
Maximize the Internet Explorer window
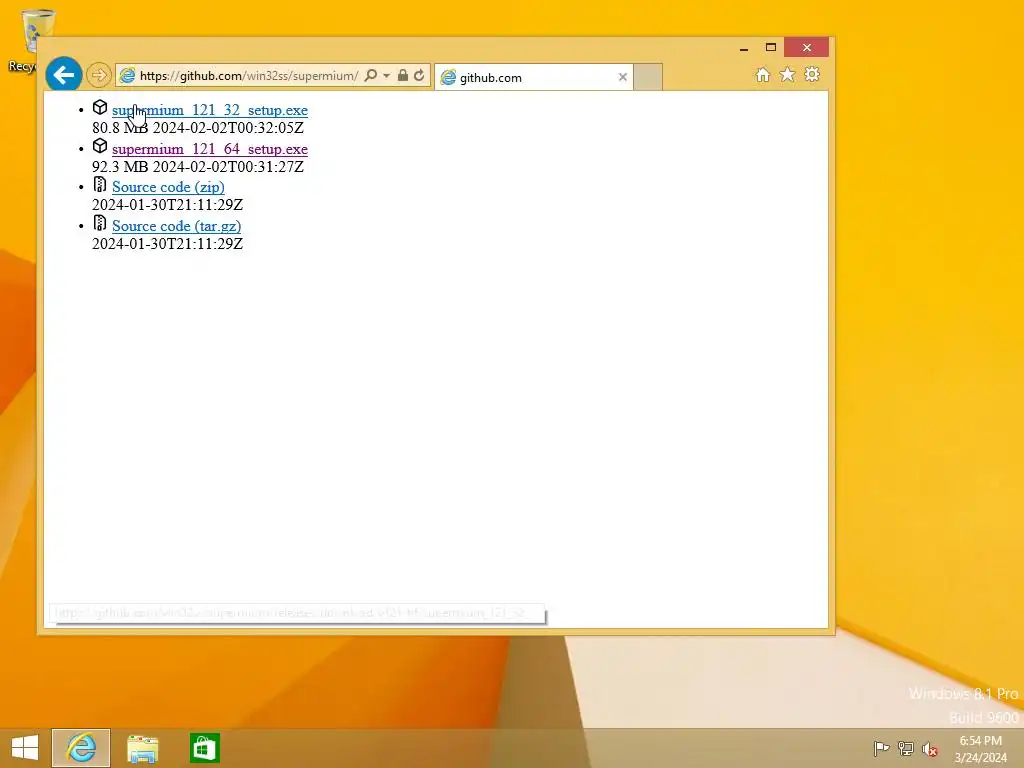tap(771, 48)
